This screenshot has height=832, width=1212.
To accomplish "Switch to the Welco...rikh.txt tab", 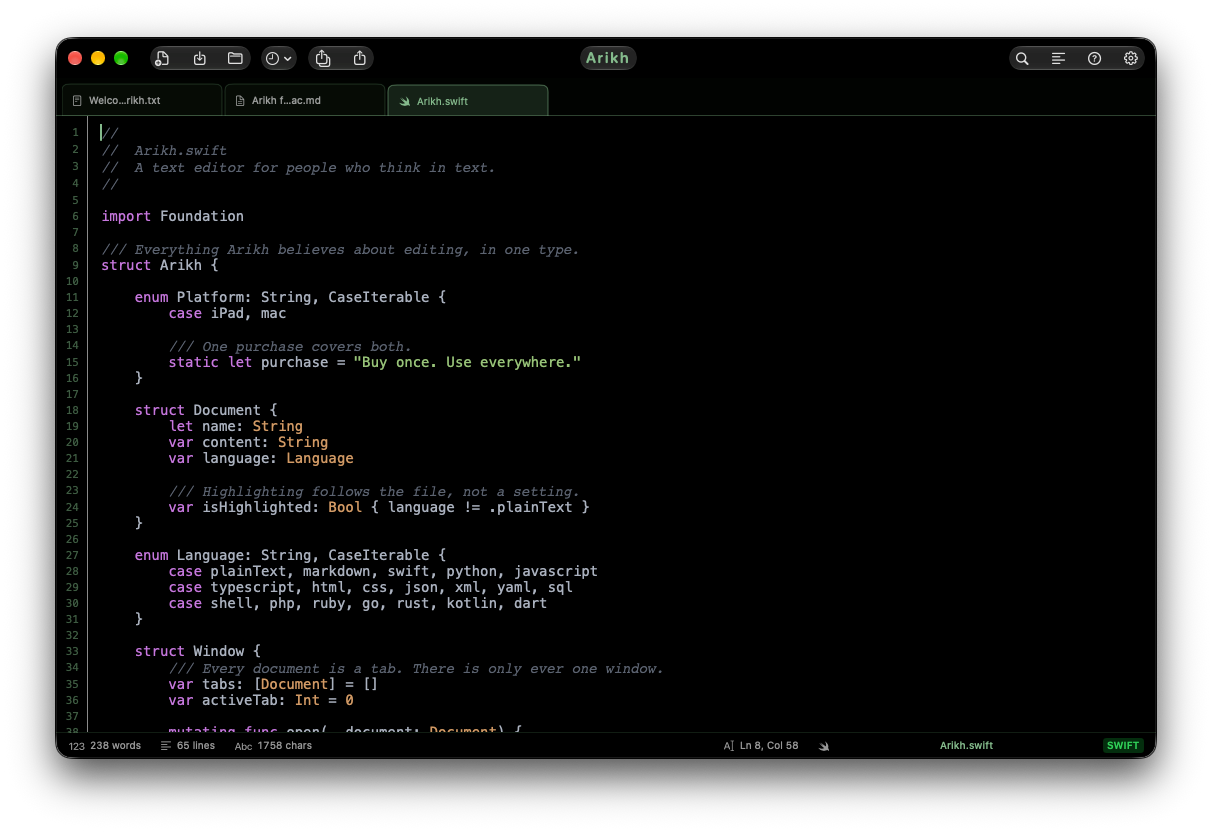I will [142, 100].
